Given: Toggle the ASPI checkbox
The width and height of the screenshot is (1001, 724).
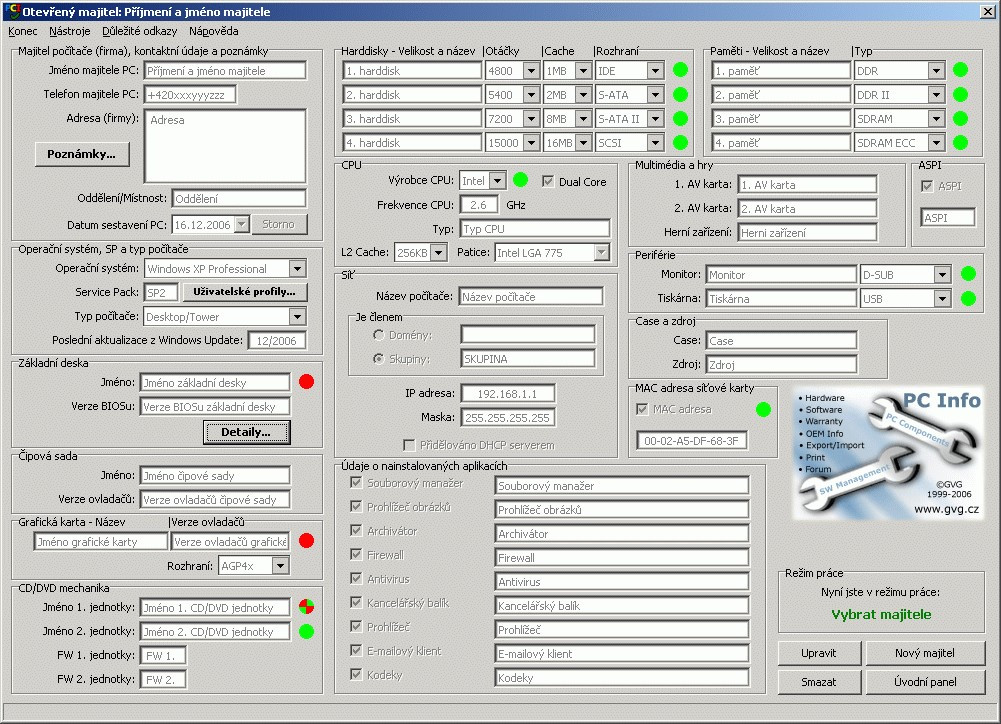Looking at the screenshot, I should pyautogui.click(x=927, y=186).
